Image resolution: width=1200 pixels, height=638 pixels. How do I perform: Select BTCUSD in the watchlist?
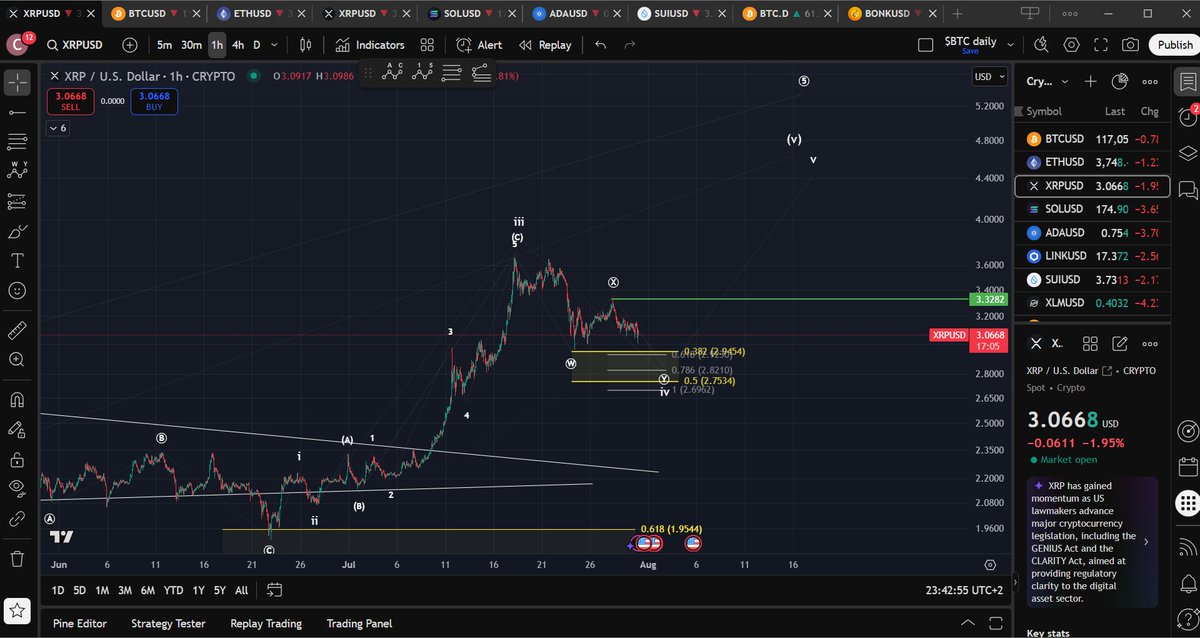coord(1090,139)
